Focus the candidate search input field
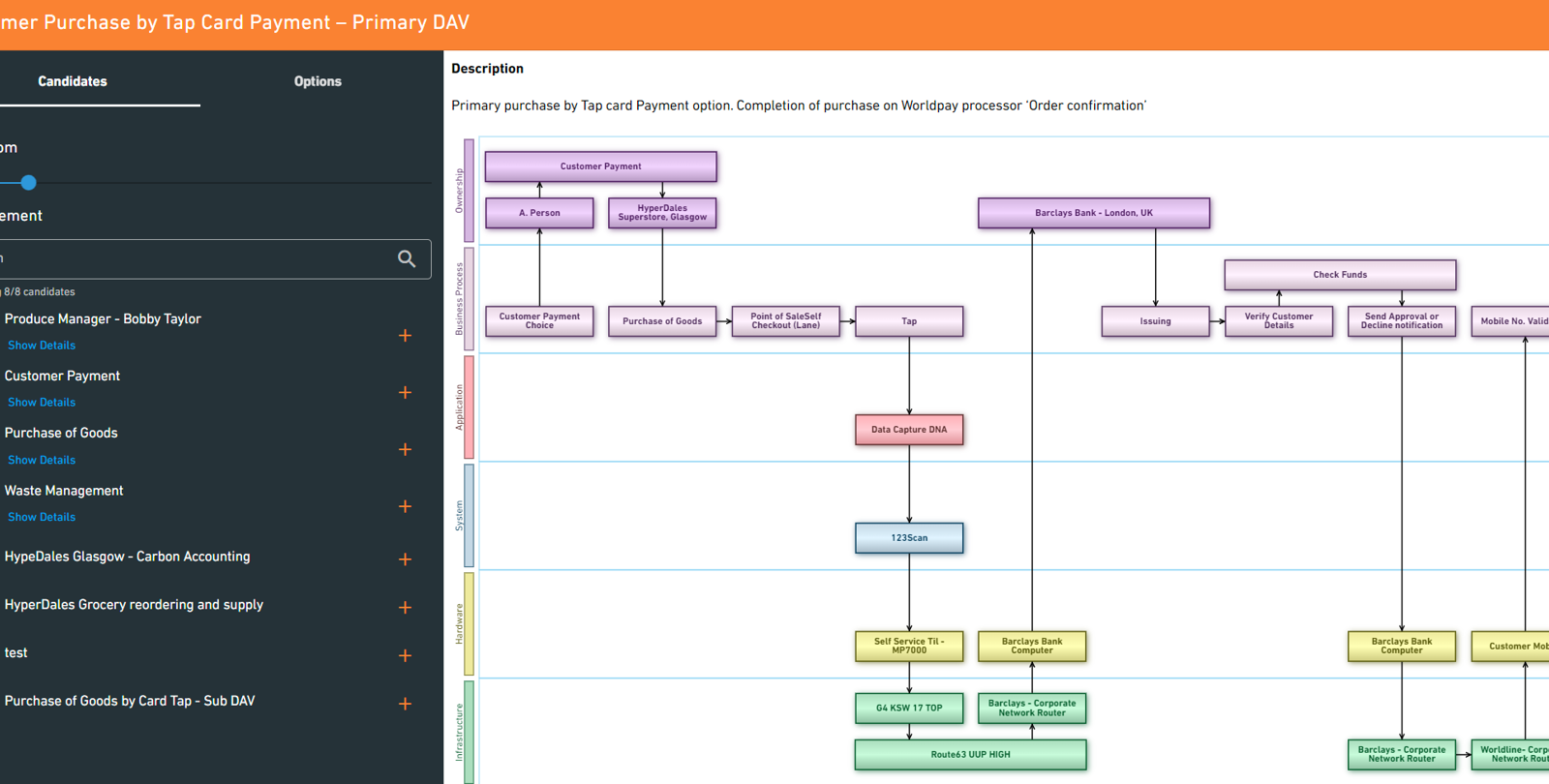 coord(194,259)
